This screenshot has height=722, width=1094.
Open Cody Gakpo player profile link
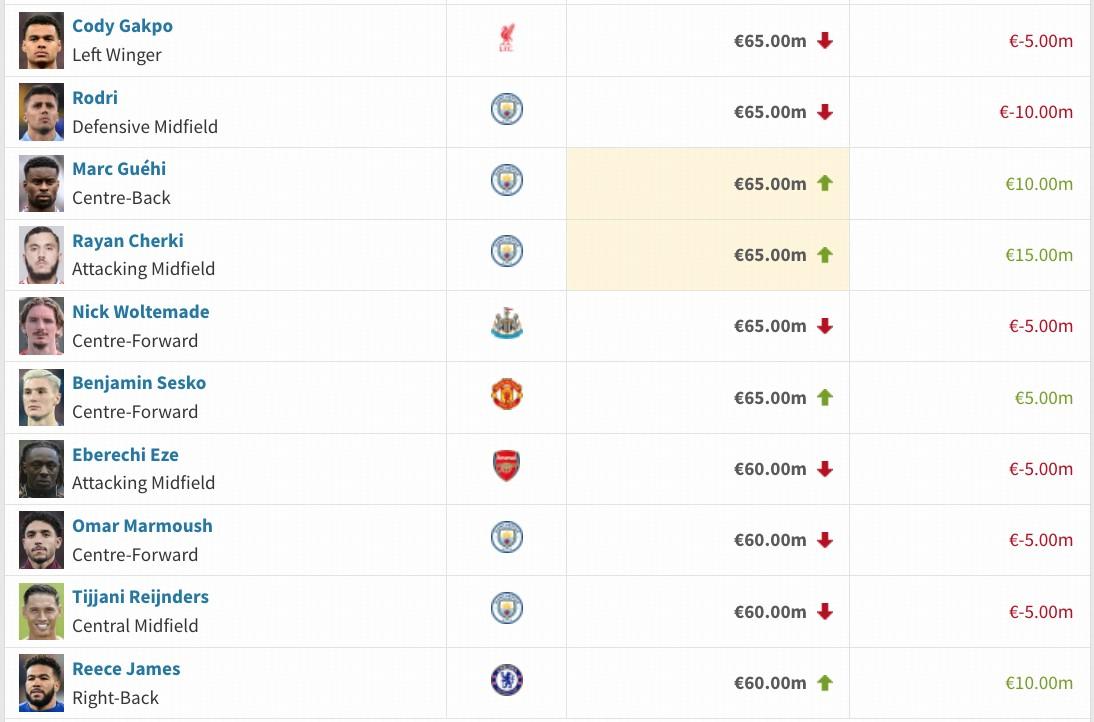coord(122,26)
